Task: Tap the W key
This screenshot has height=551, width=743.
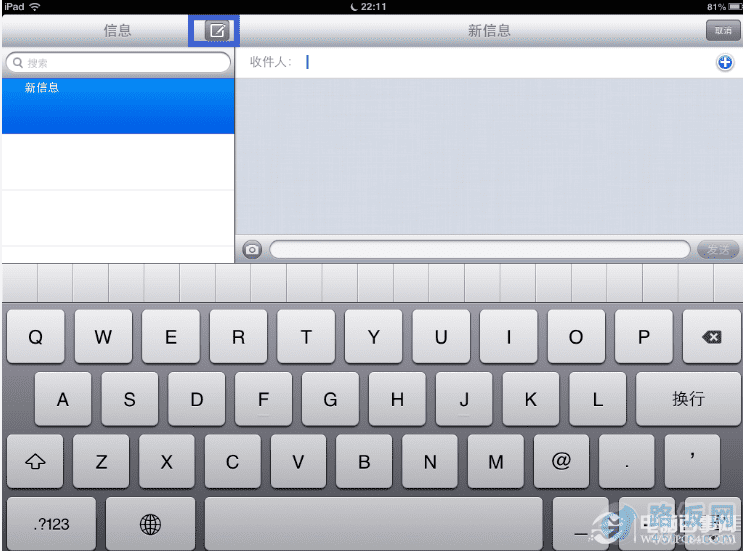Action: (x=103, y=337)
